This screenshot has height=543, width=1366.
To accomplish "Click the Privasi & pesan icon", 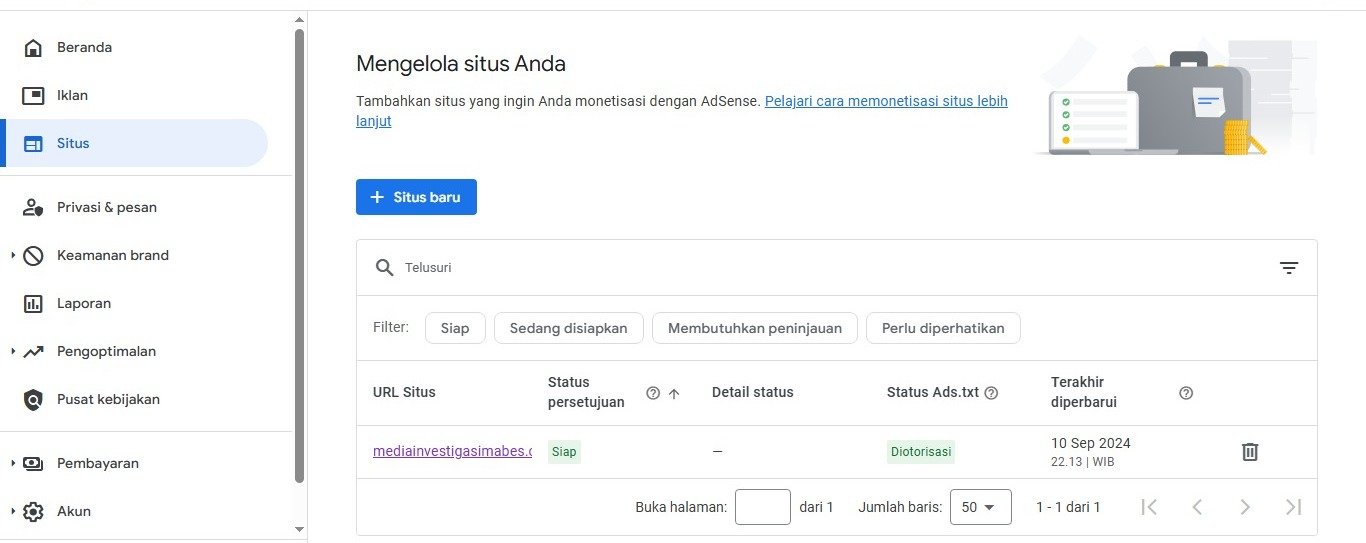I will pyautogui.click(x=33, y=207).
